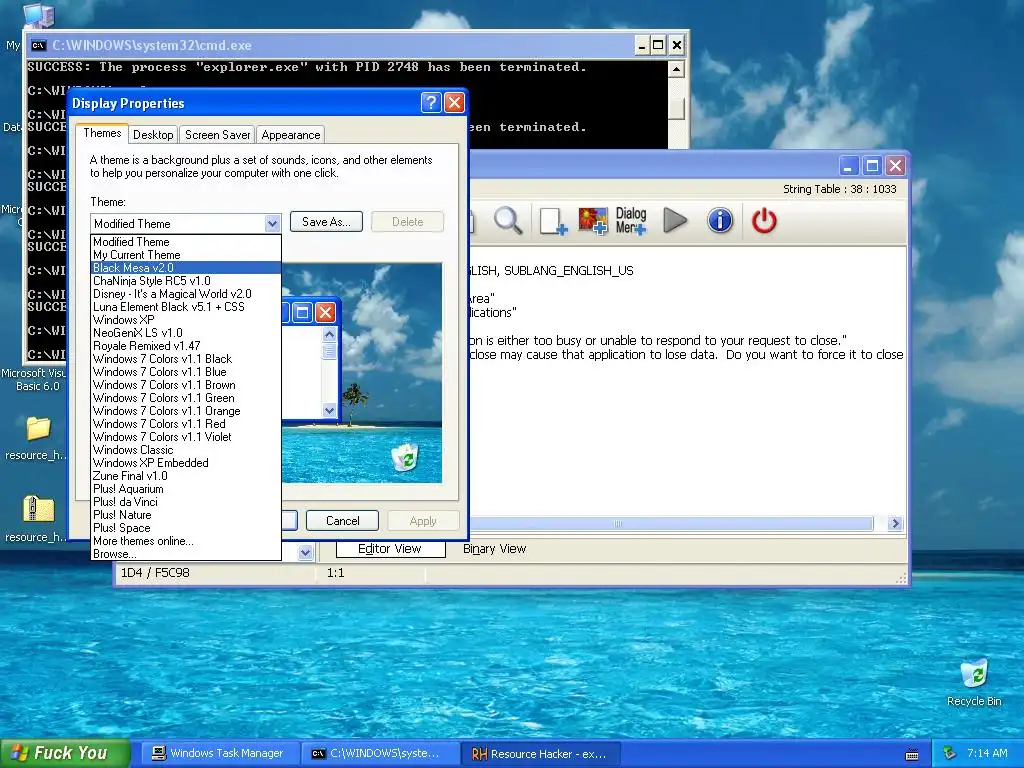The width and height of the screenshot is (1024, 768).
Task: Pick Luna Element Black v5.1 + CSS
Action: pos(185,307)
